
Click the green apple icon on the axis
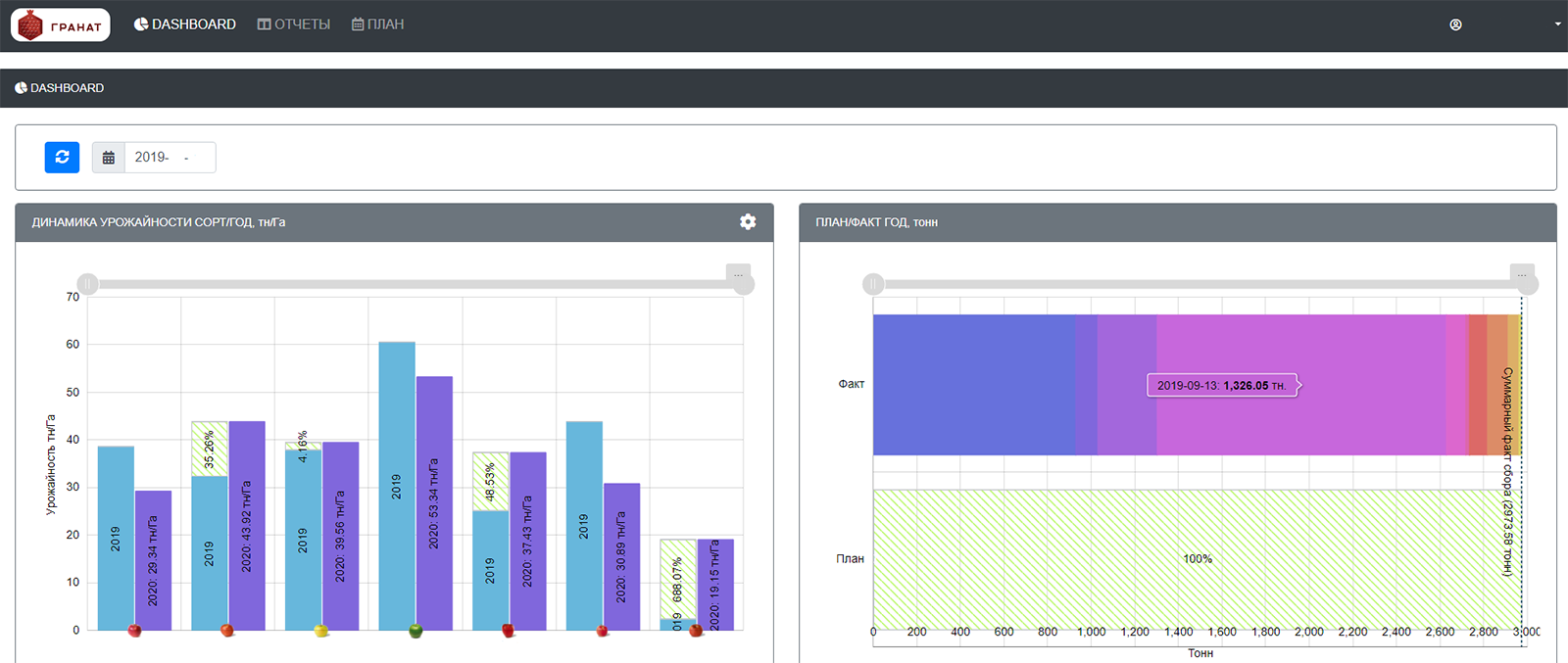(x=416, y=631)
